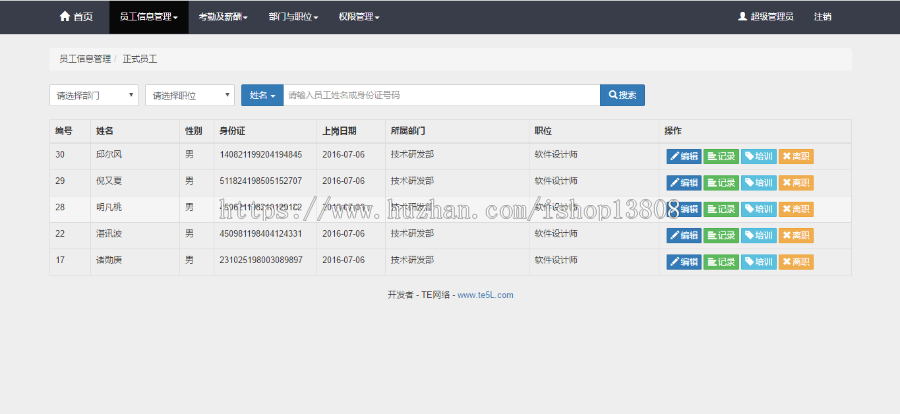This screenshot has width=900, height=414.
Task: Open 记录 for employee number 30
Action: click(x=721, y=156)
